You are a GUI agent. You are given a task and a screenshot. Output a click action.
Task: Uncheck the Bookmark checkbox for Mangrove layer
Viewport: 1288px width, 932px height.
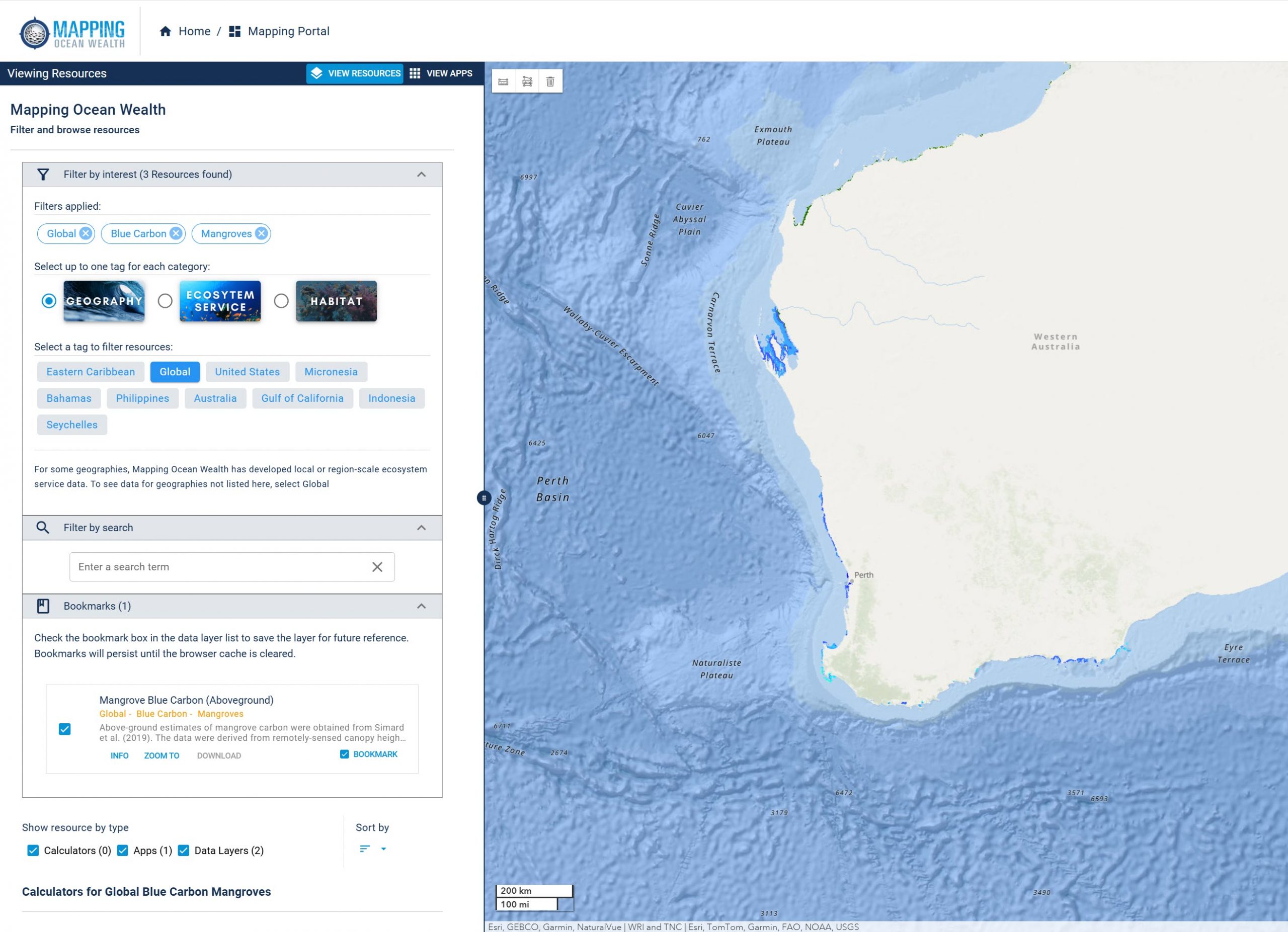(x=344, y=754)
